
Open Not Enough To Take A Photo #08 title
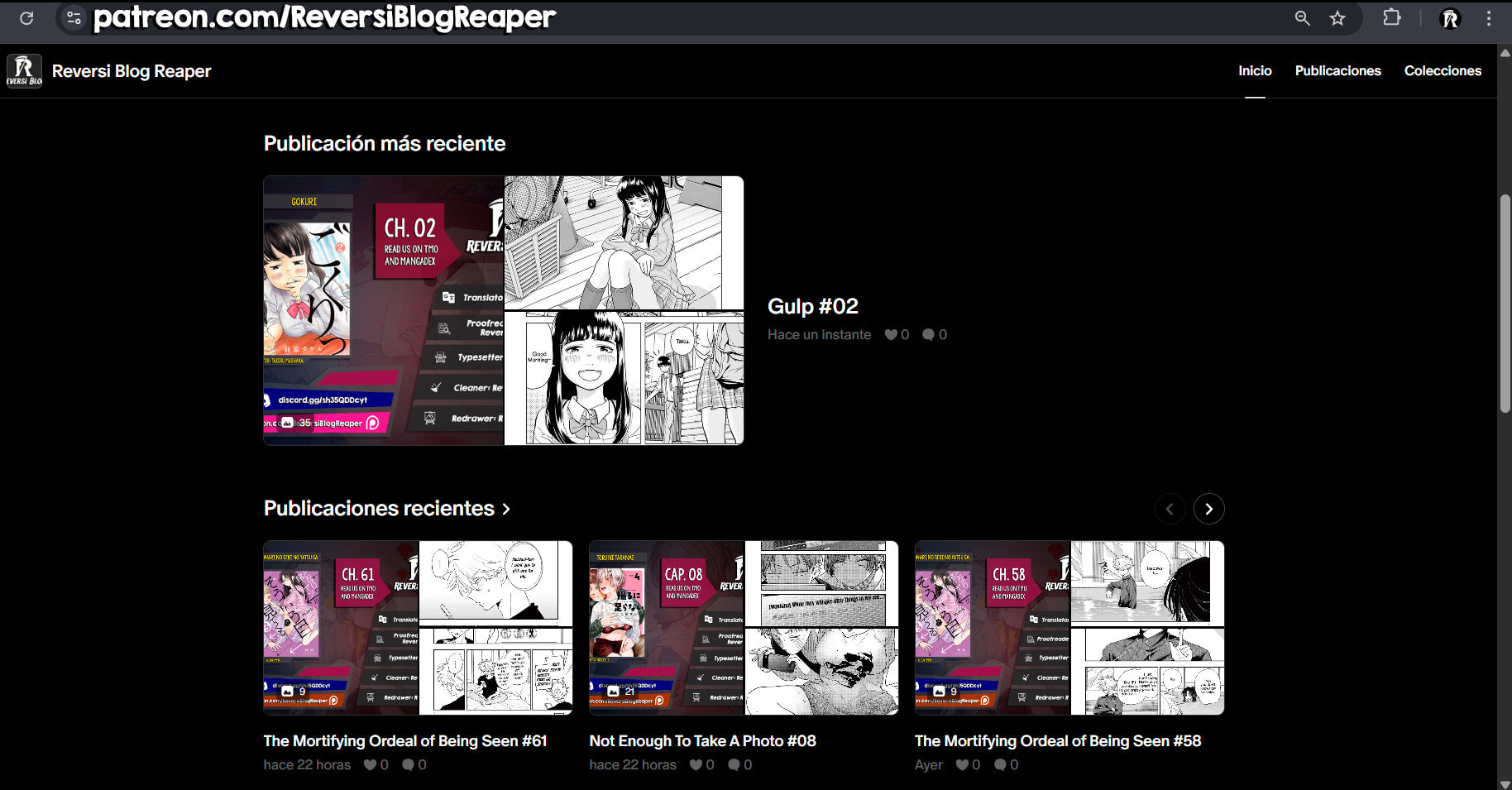pyautogui.click(x=702, y=741)
